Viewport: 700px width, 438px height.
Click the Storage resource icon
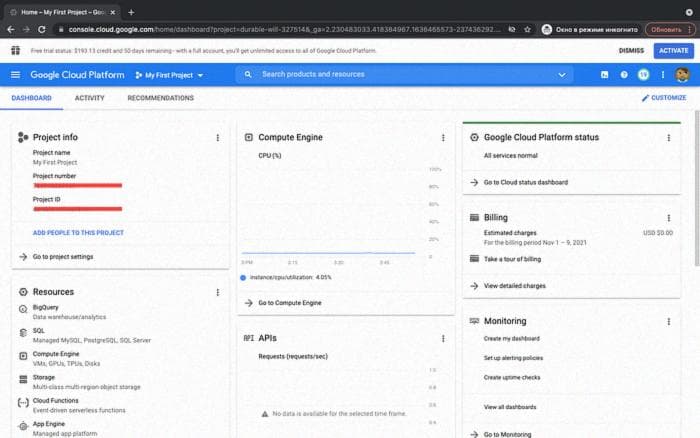[23, 379]
